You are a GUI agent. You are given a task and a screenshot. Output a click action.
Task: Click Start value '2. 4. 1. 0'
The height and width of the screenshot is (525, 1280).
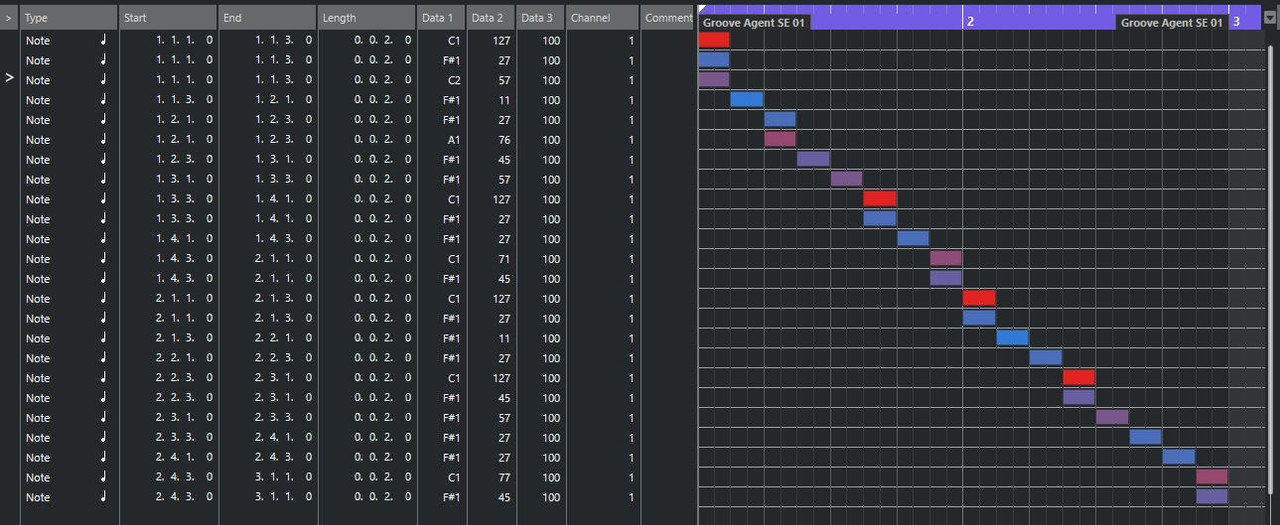pyautogui.click(x=184, y=457)
